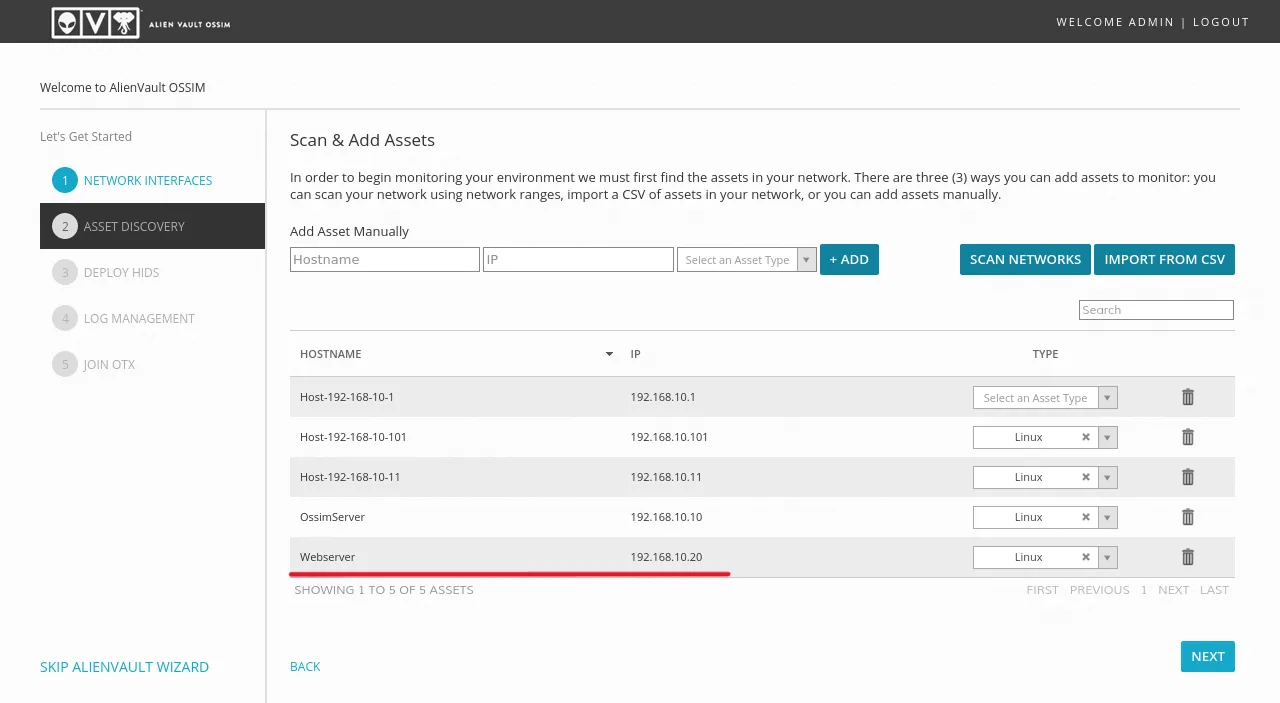Screen dimensions: 1280x703
Task: Delete the Host-192-168-10-1 asset with trash icon
Action: [x=1187, y=397]
